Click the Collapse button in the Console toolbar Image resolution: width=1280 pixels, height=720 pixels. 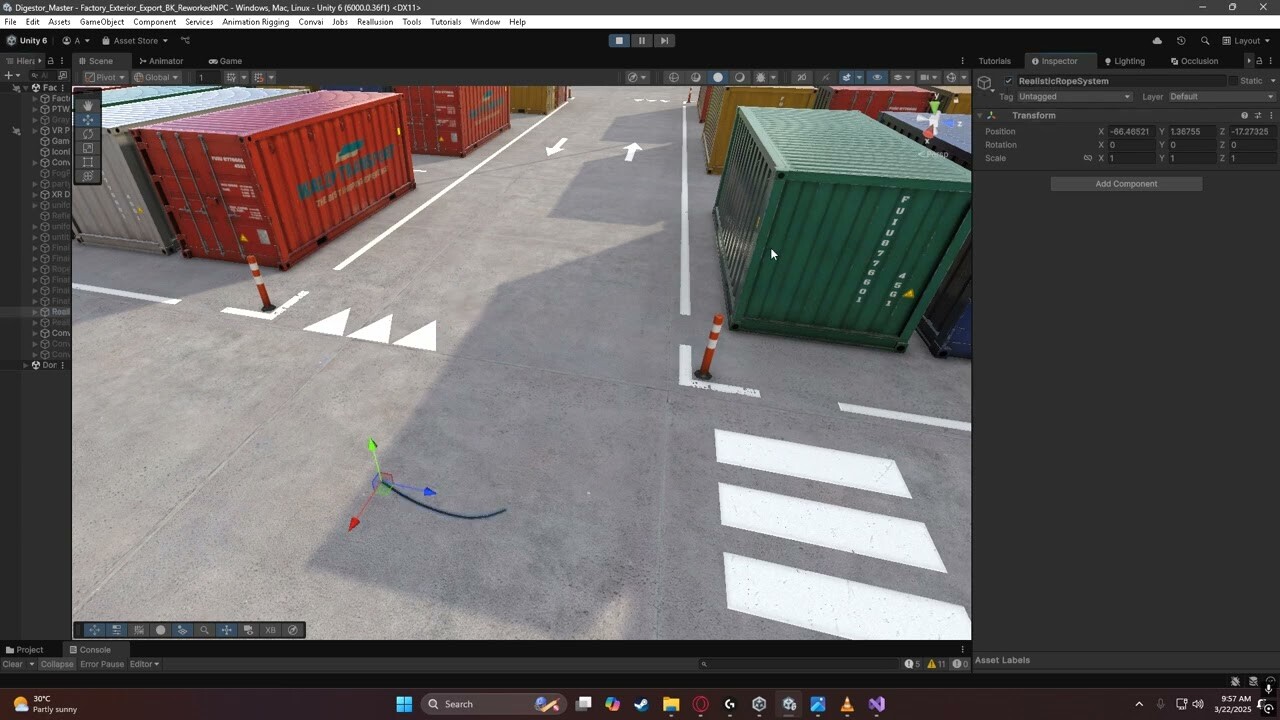tap(56, 664)
